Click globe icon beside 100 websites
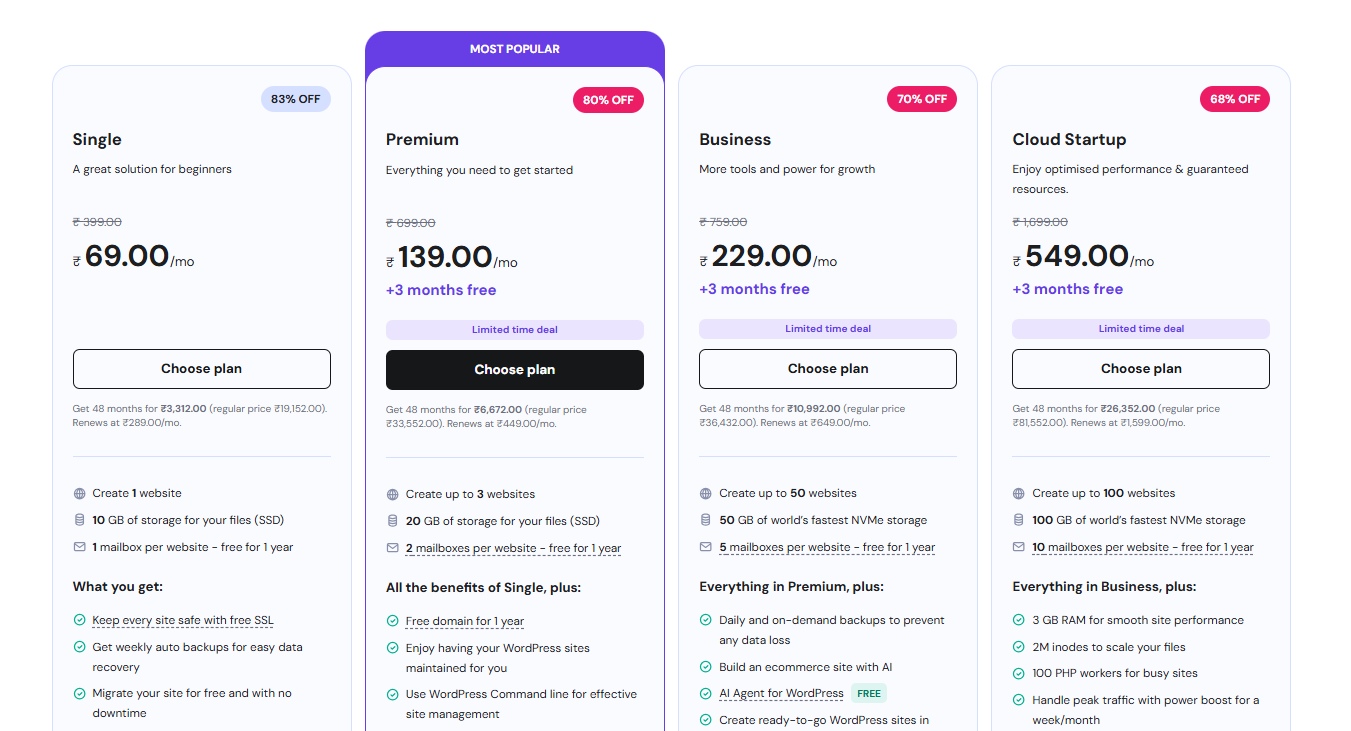The image size is (1351, 731). (x=1019, y=494)
